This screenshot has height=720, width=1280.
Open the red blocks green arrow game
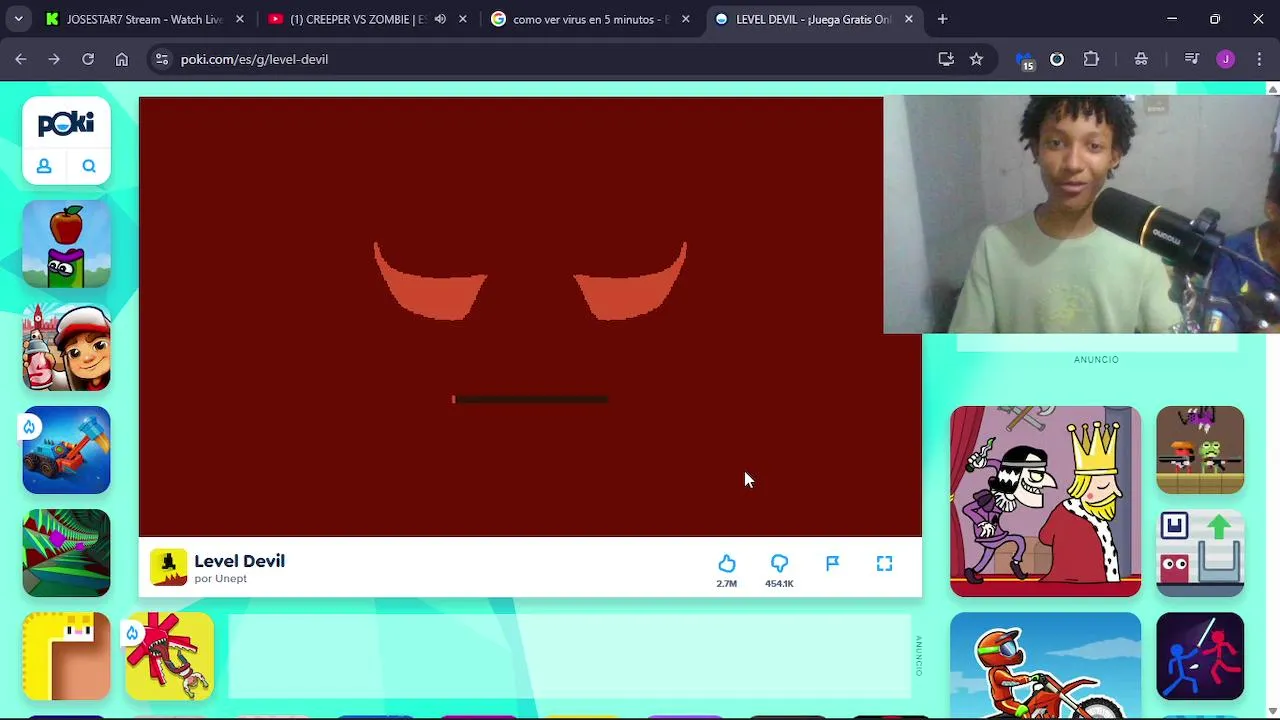click(1200, 553)
